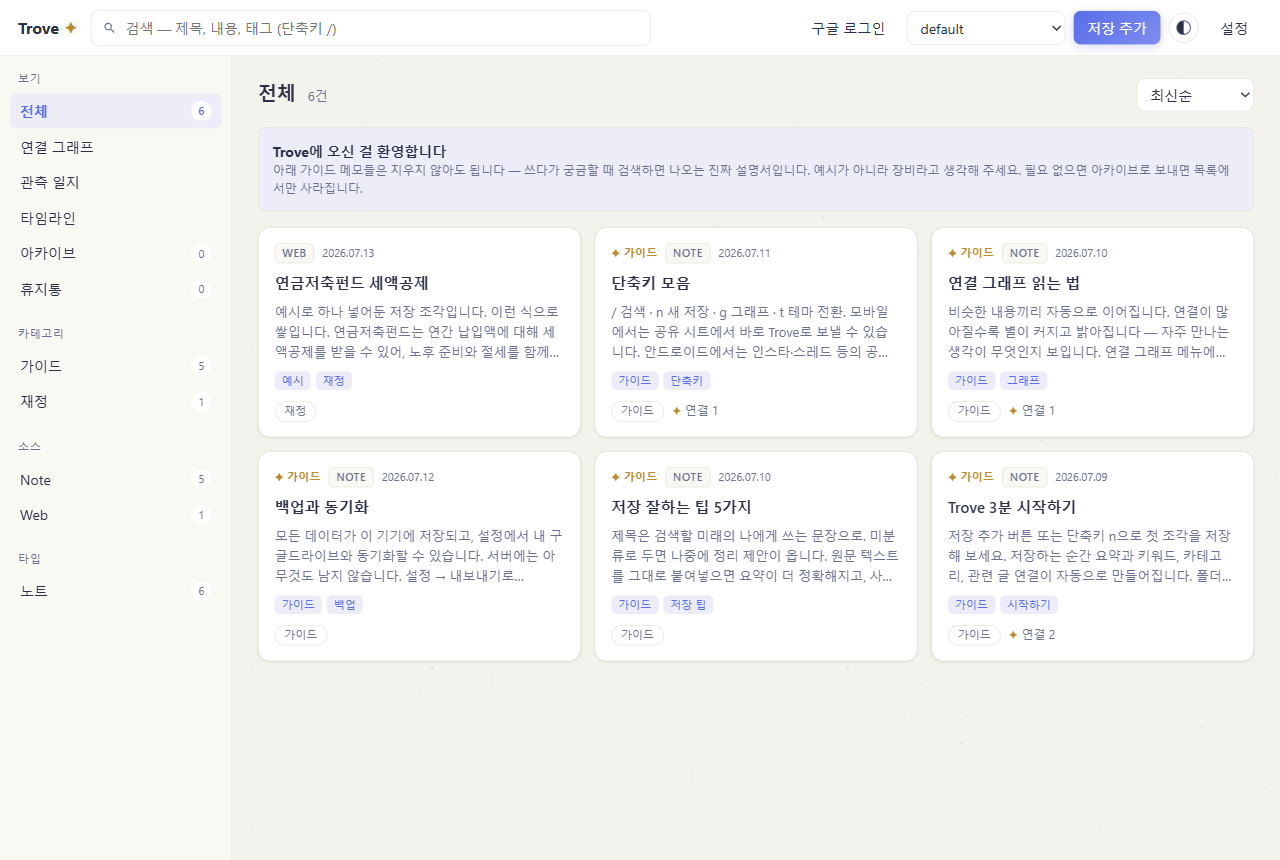Focus the search input field
The image size is (1280, 860).
point(371,28)
